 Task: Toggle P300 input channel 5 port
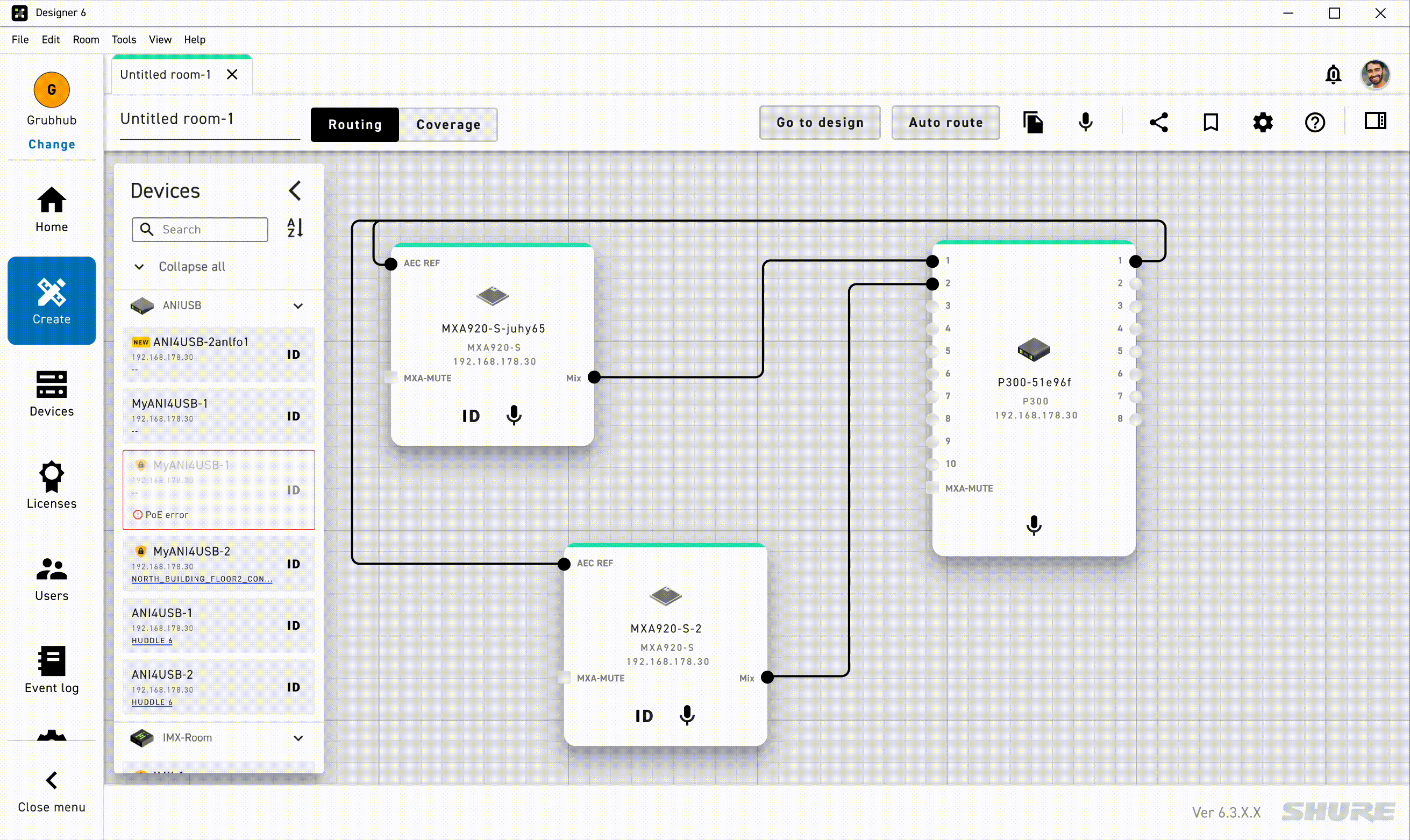(932, 352)
